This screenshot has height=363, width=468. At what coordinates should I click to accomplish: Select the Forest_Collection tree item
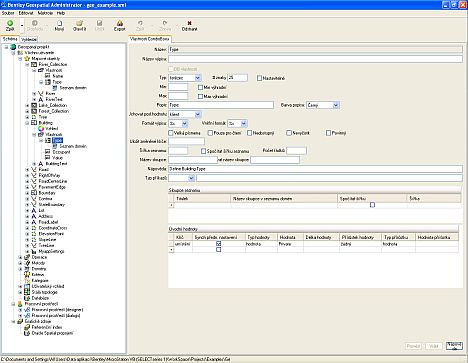click(54, 111)
